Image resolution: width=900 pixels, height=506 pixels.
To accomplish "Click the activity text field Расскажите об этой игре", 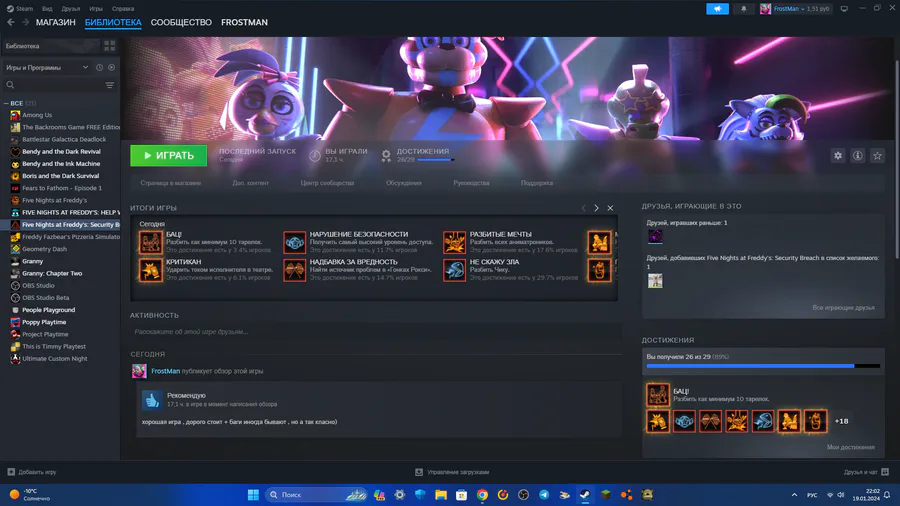I will pyautogui.click(x=376, y=332).
